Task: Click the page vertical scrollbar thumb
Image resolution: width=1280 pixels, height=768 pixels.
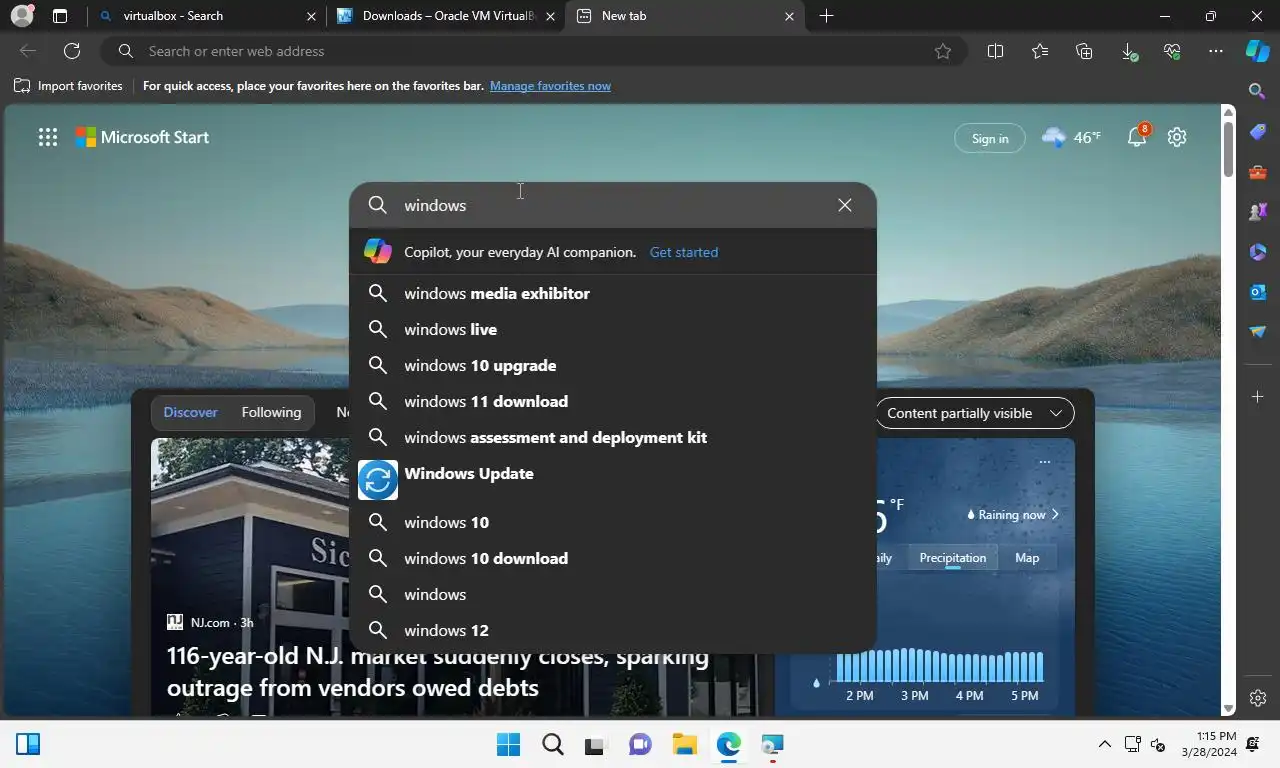Action: [1229, 148]
